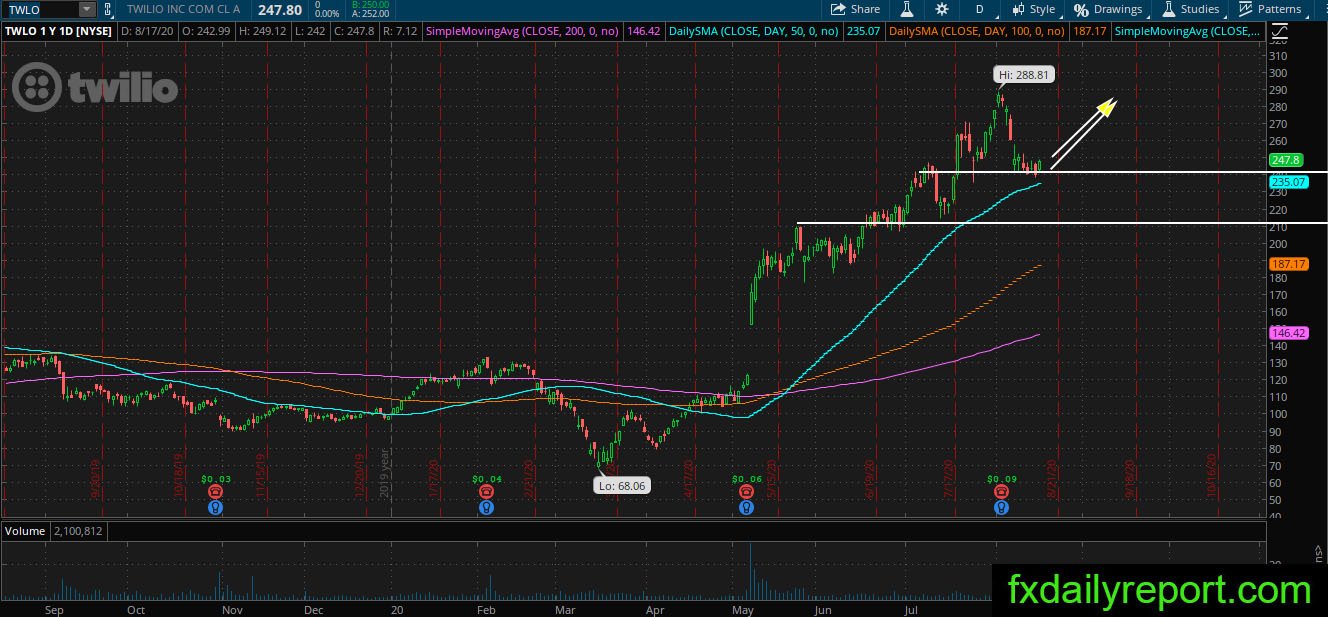
Task: Click the Lo: 68.06 price bubble
Action: click(621, 485)
